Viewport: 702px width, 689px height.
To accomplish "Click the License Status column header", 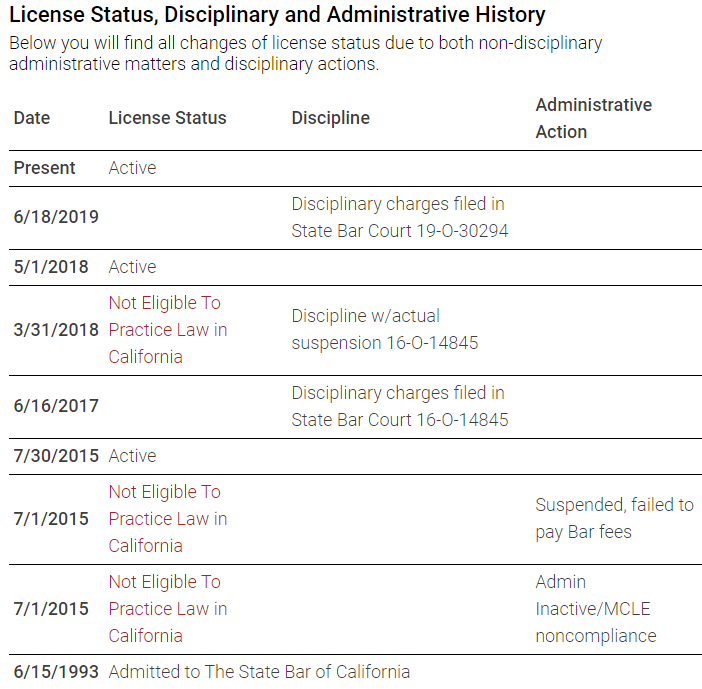I will (x=167, y=118).
